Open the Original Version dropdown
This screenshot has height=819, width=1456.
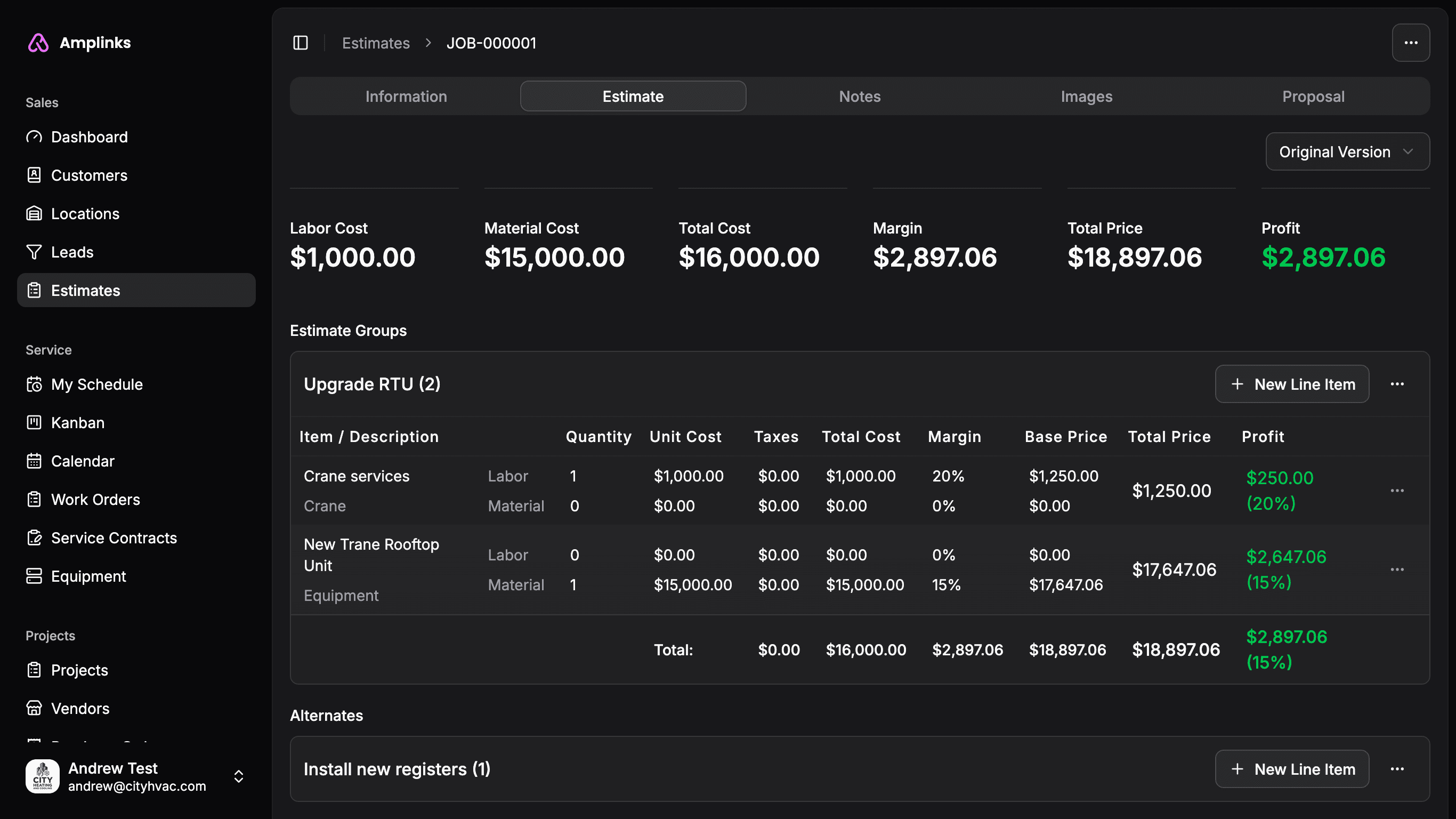coord(1347,151)
